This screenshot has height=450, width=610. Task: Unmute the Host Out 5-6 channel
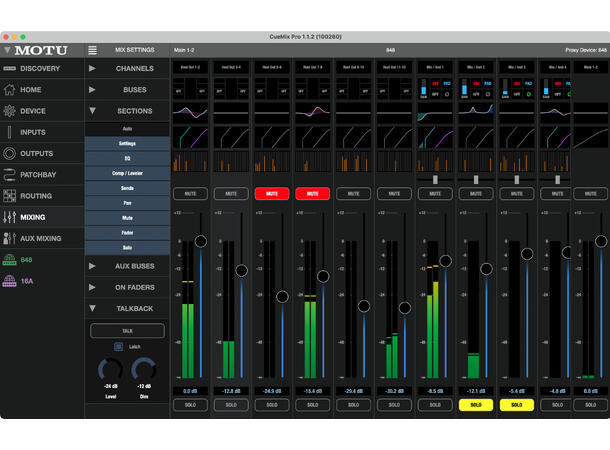271,193
